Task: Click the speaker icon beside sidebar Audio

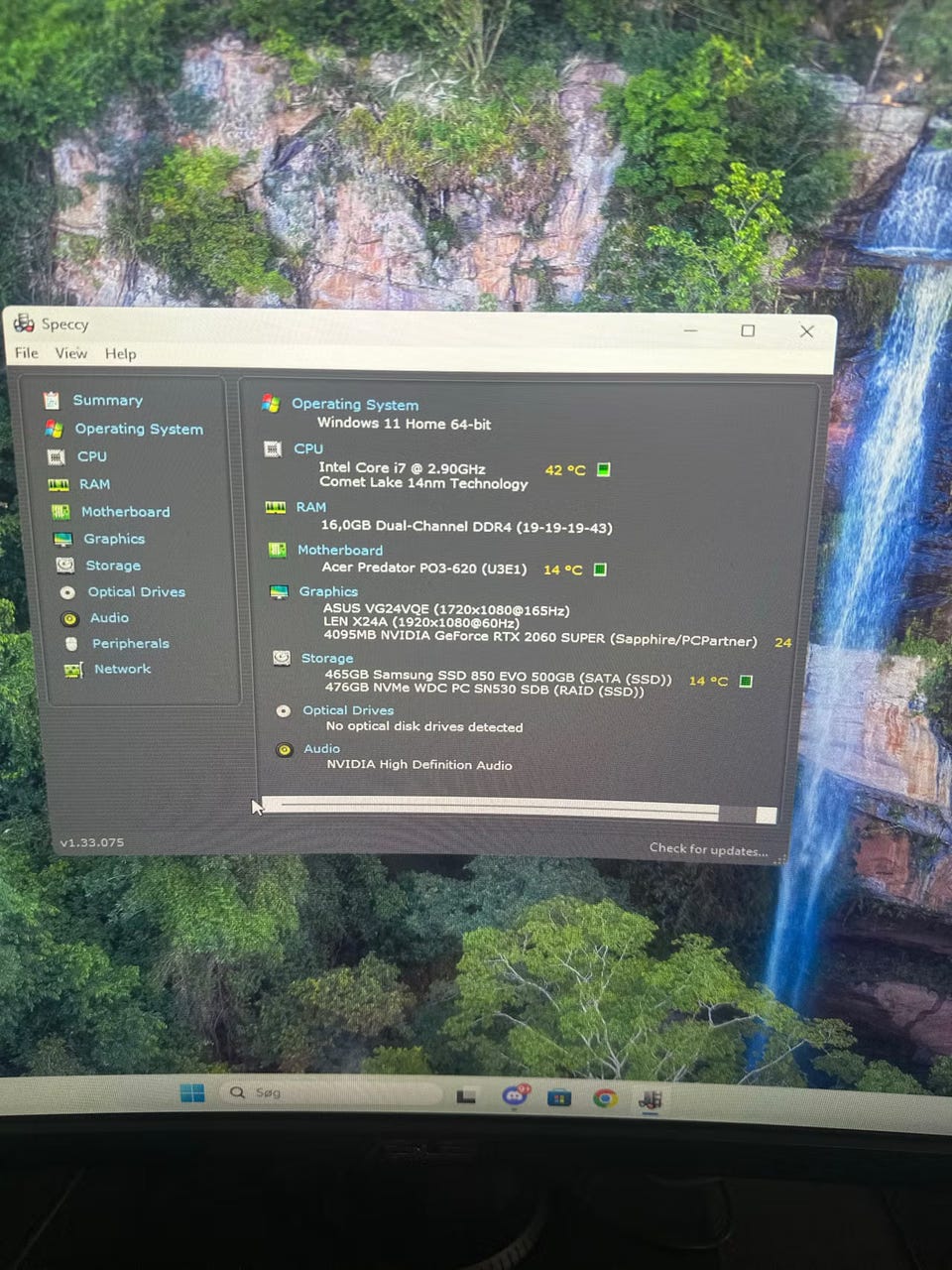Action: click(x=69, y=618)
